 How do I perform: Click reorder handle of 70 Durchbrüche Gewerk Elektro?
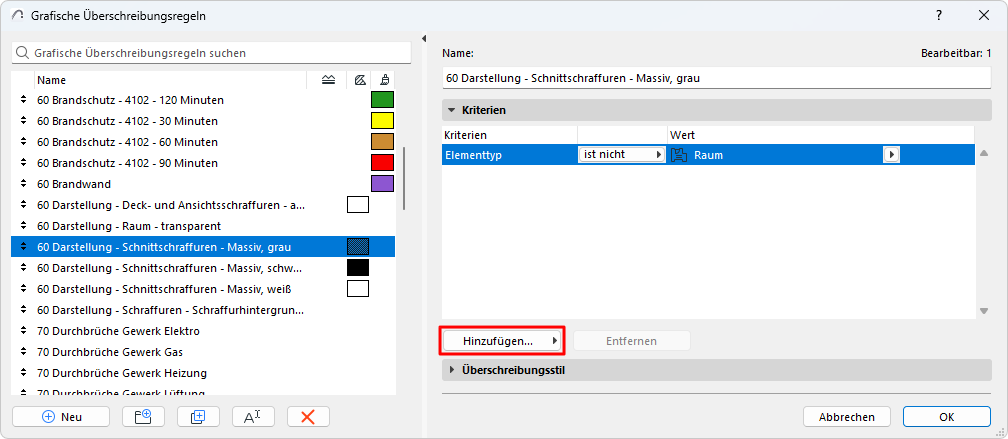[24, 331]
